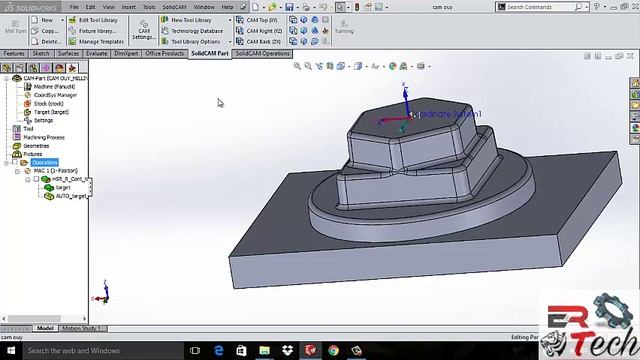
Task: Select the CAM Right (YZ) view
Action: [260, 31]
